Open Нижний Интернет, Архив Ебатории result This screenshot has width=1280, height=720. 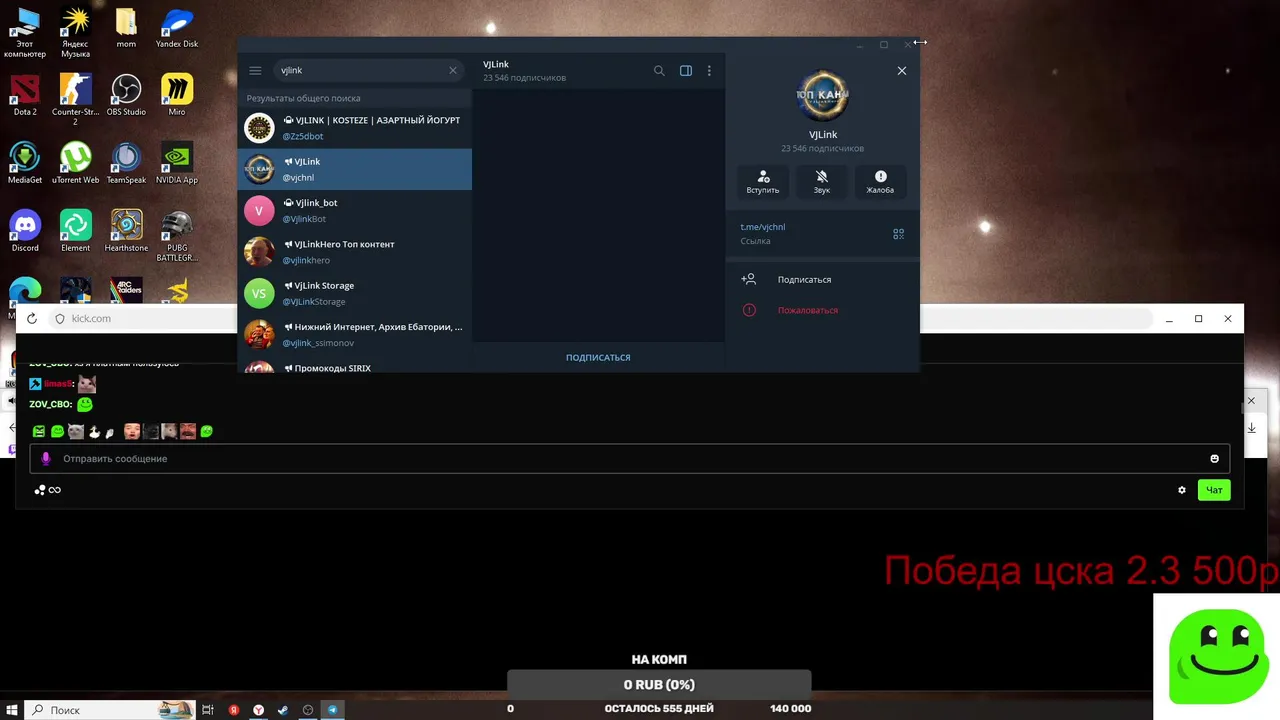355,334
